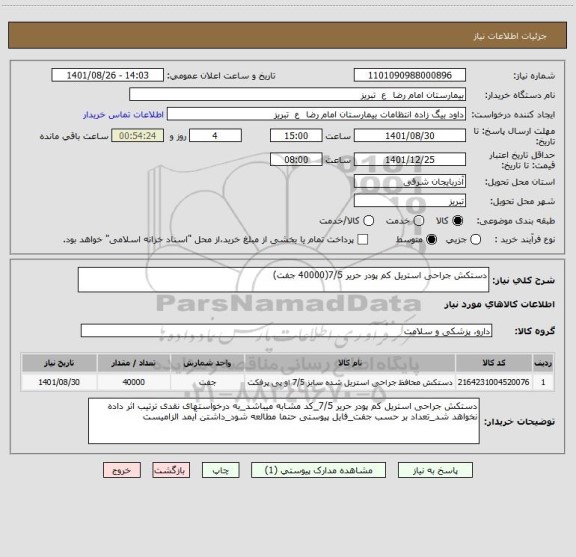The width and height of the screenshot is (576, 557).
Task: Click the product name cell for surgical gloves
Action: click(350, 382)
